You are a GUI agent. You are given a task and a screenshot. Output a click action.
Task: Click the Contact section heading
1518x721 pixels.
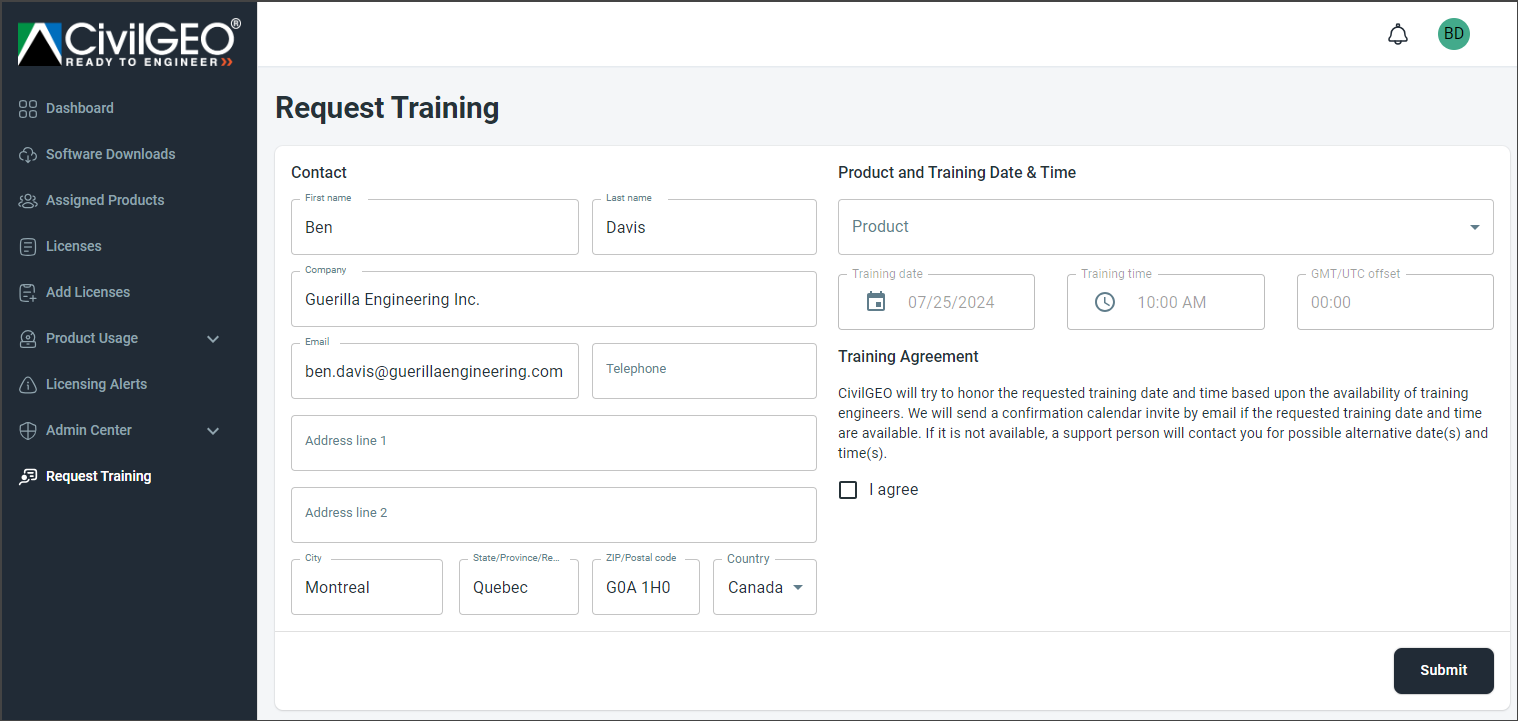pyautogui.click(x=319, y=173)
